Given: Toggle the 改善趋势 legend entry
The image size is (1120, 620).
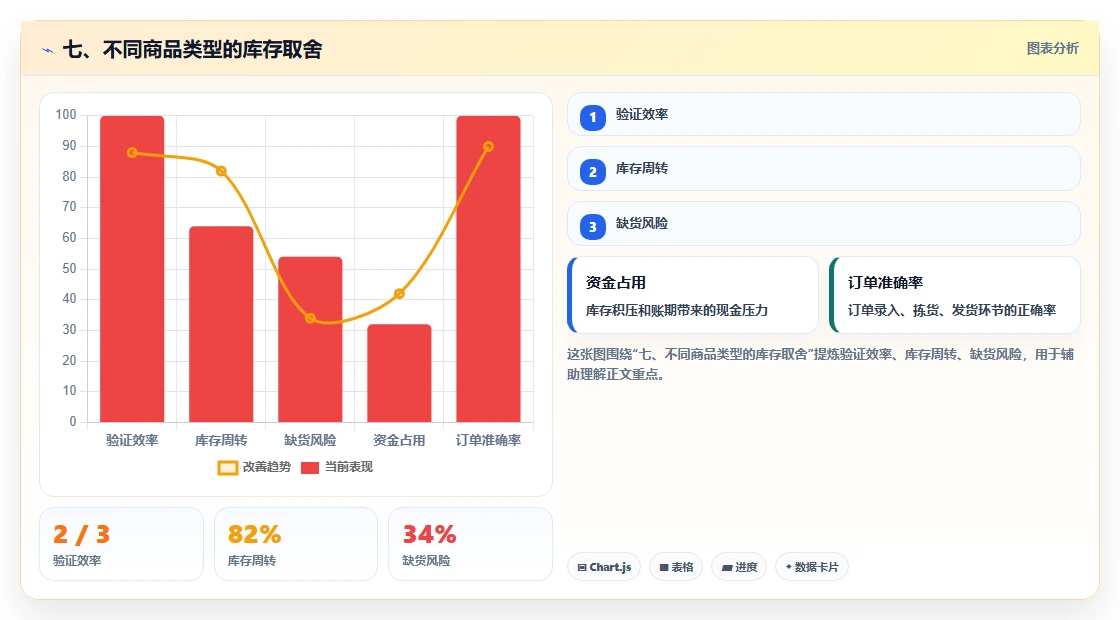Looking at the screenshot, I should point(254,467).
